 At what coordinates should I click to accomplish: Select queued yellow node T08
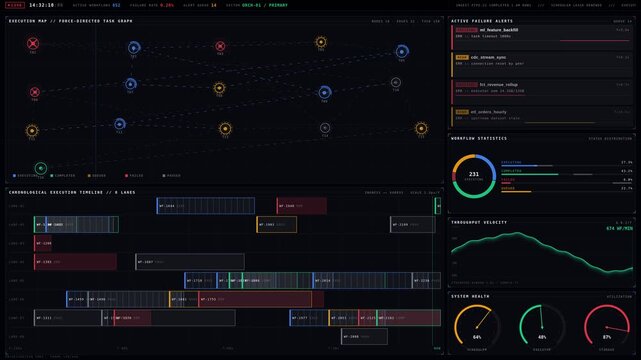[x=220, y=88]
